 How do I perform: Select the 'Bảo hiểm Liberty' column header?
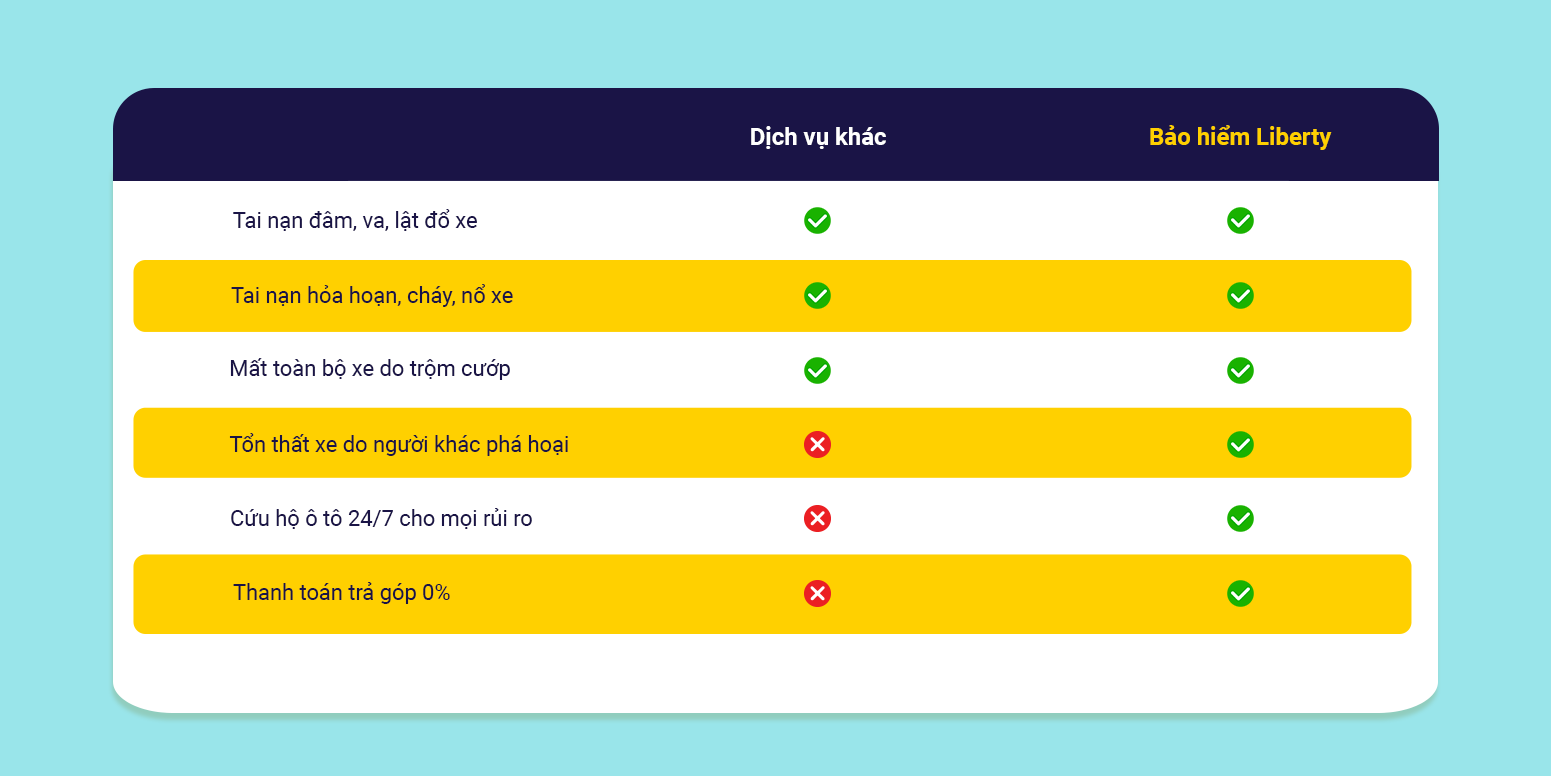1239,137
